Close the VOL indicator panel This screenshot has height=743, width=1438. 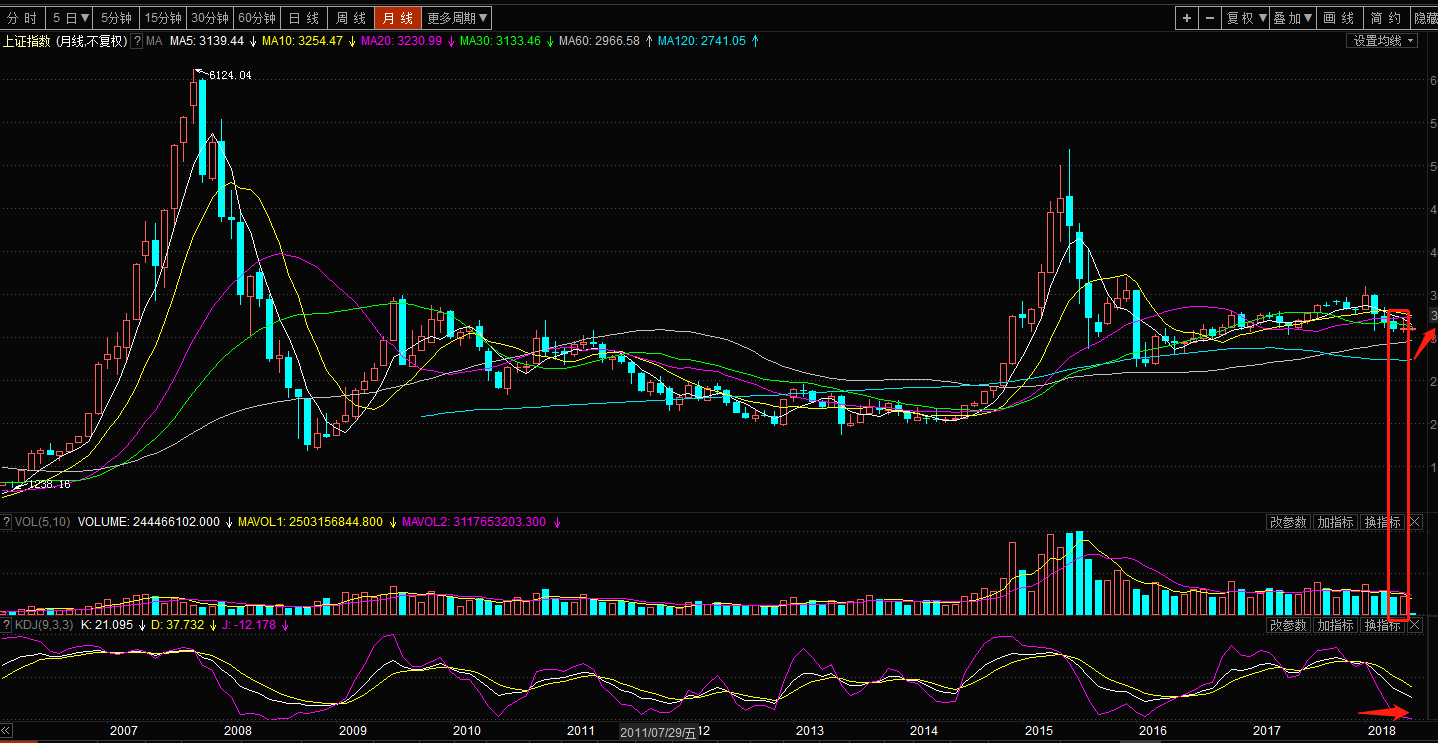(1414, 522)
